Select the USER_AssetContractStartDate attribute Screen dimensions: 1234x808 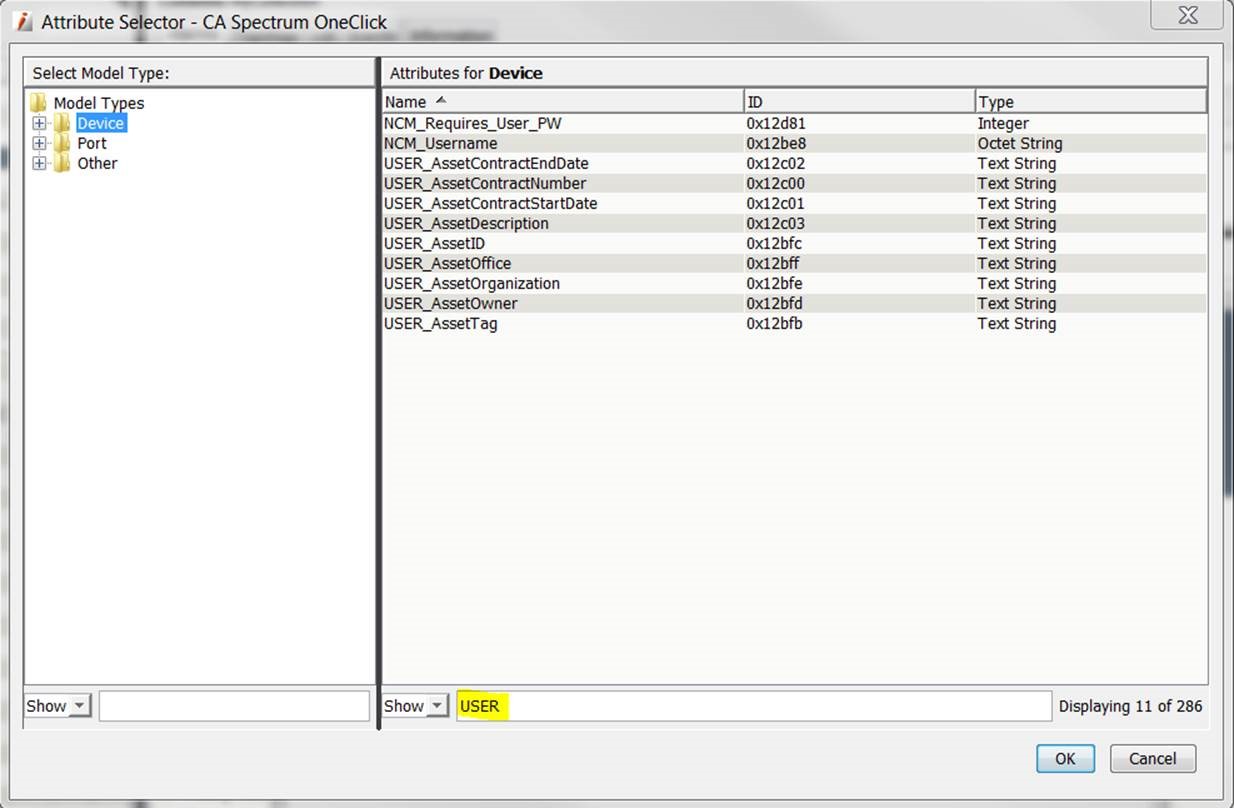794,203
